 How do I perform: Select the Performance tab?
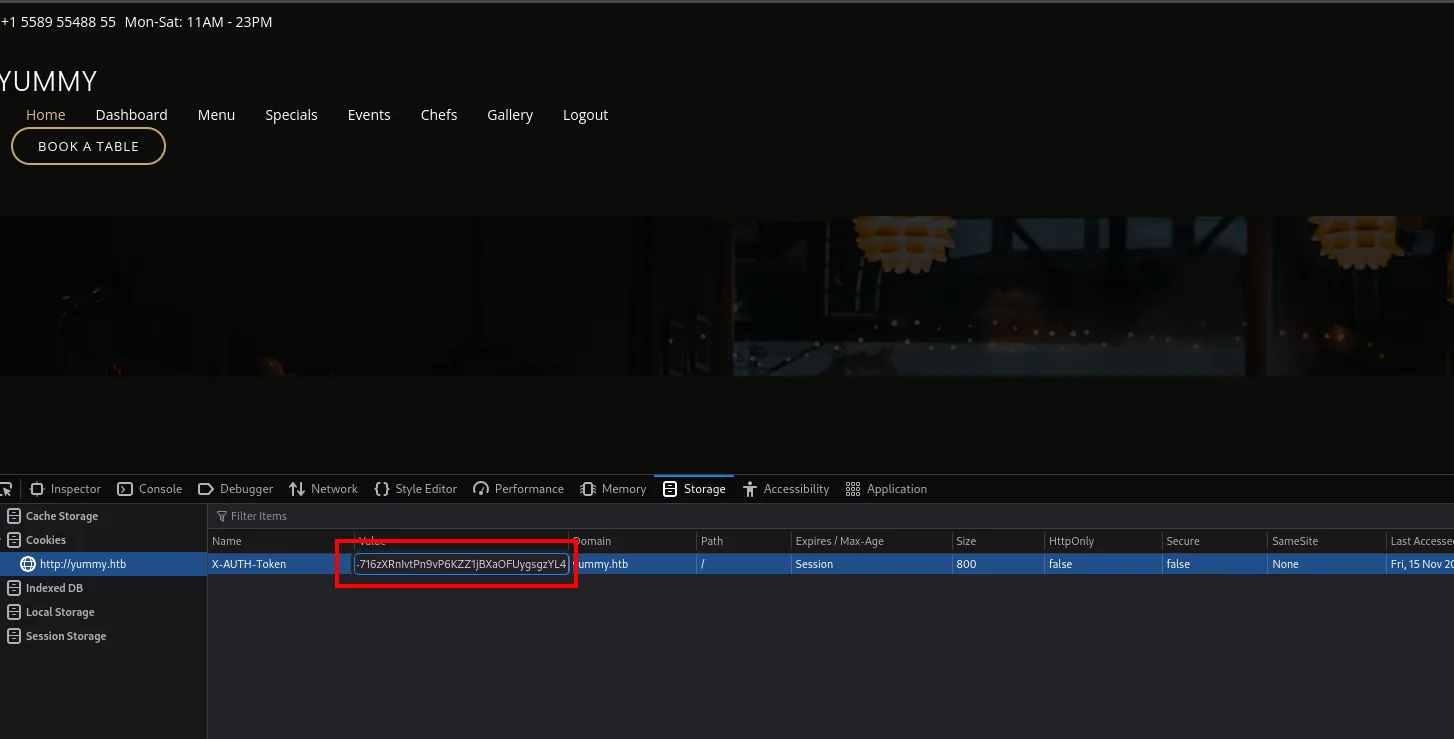[518, 489]
